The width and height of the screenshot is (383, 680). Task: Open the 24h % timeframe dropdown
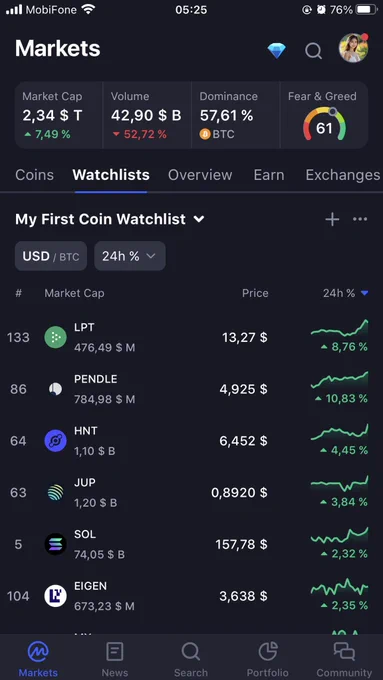click(x=130, y=256)
